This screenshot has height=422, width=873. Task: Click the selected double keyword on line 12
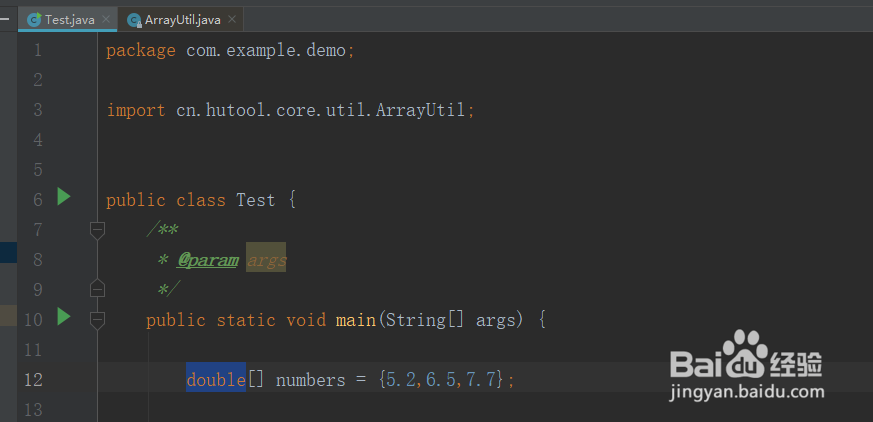pyautogui.click(x=215, y=380)
